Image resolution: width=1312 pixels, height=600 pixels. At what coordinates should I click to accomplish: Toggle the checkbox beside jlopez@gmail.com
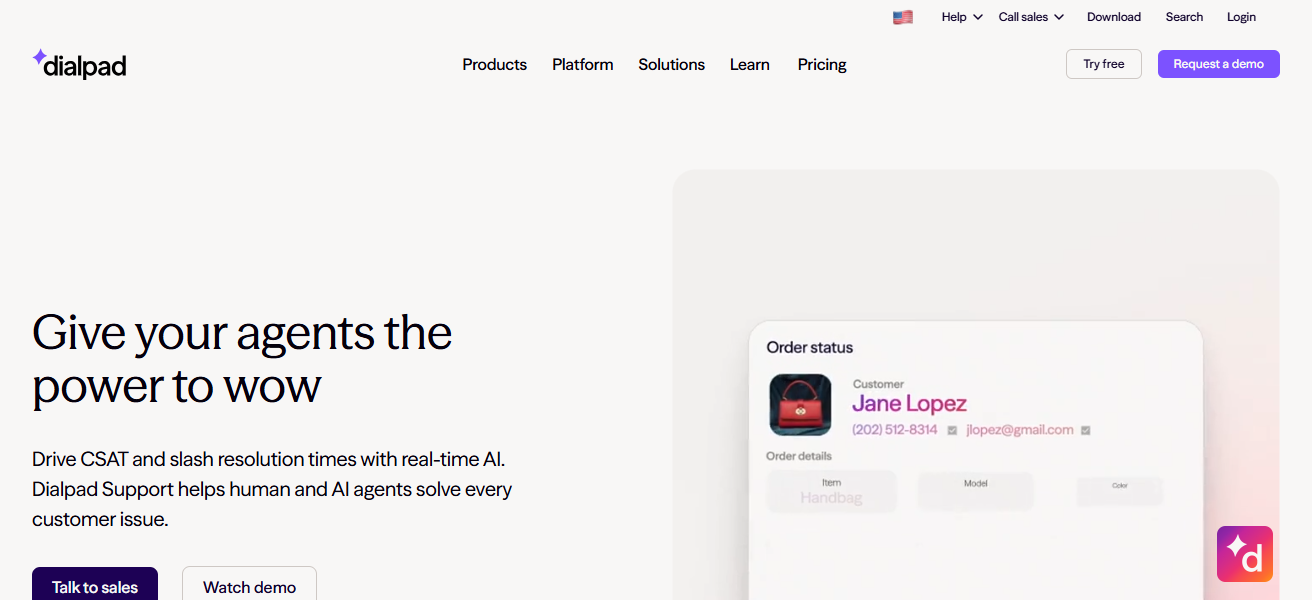(x=1086, y=431)
